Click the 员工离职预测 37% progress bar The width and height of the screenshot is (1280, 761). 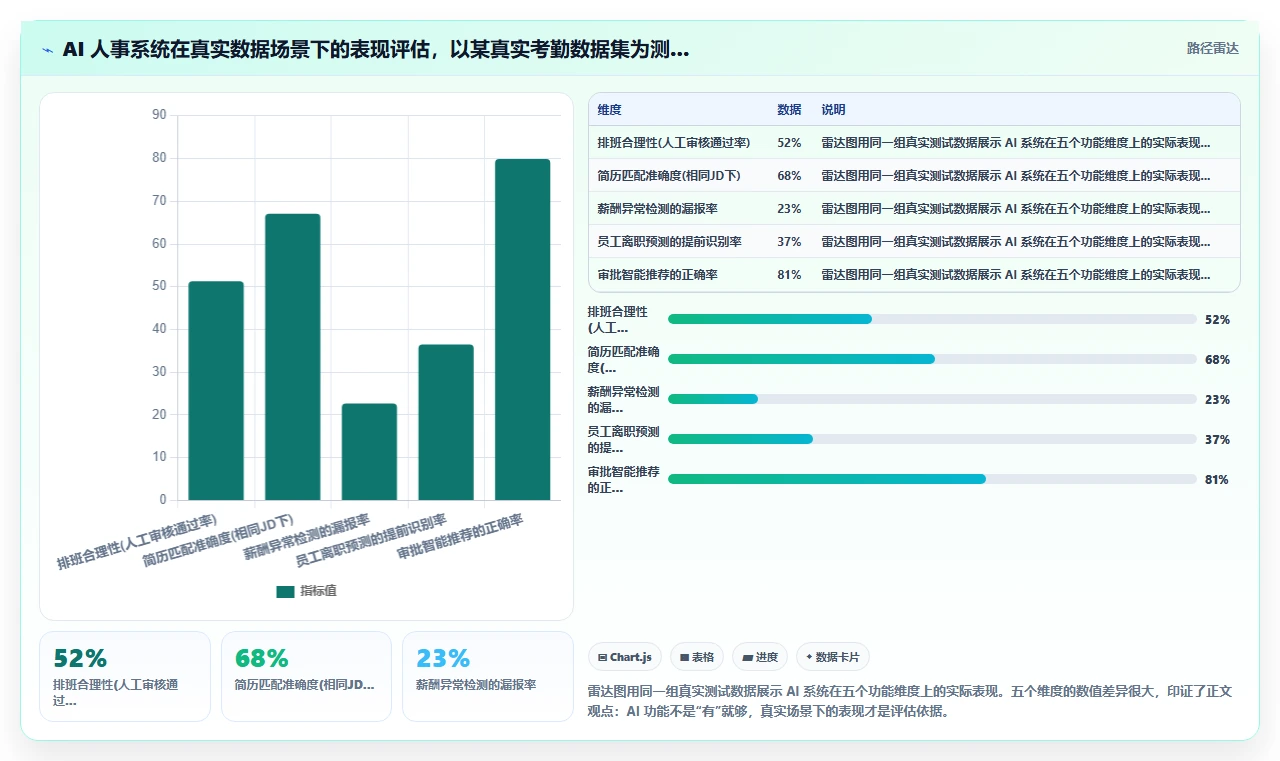[932, 439]
